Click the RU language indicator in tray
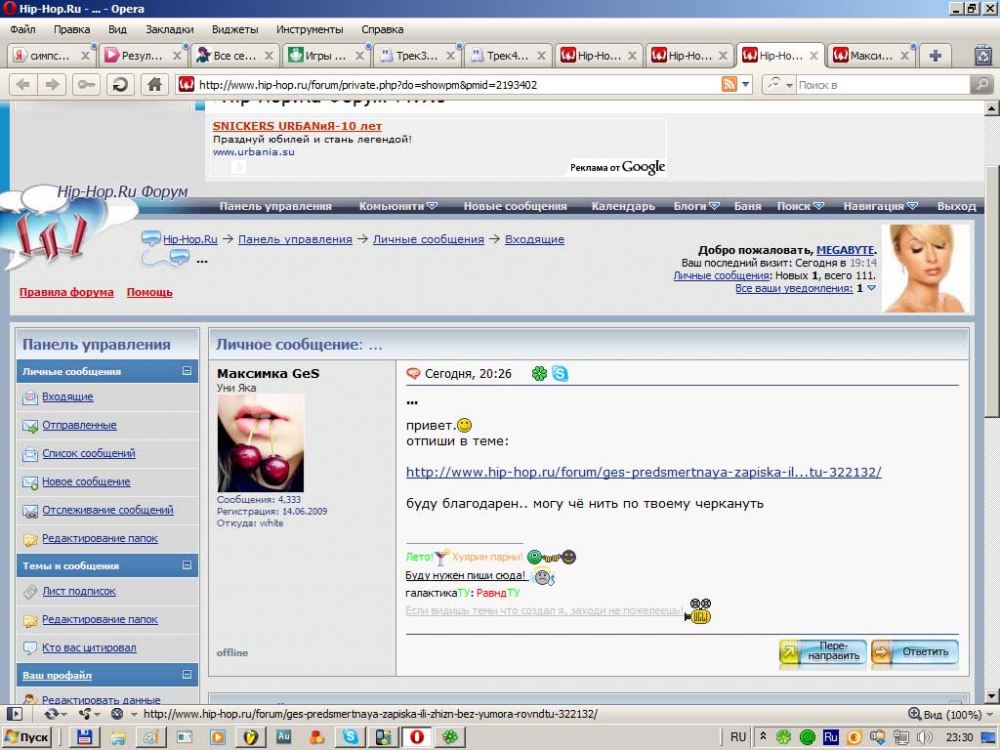 tap(738, 737)
